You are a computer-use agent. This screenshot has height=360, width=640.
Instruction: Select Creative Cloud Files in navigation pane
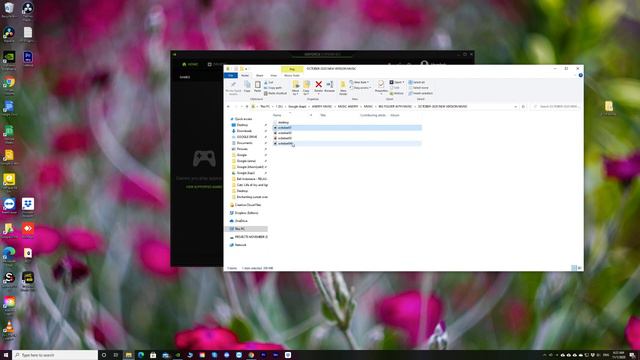click(x=247, y=205)
